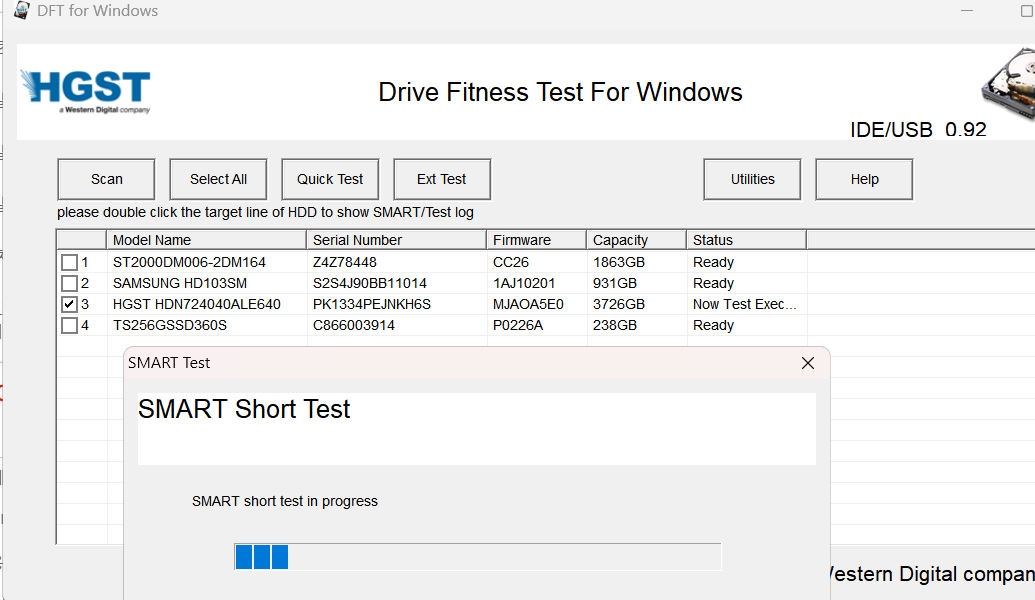Click capacity value 3726GB
The width and height of the screenshot is (1035, 600).
tap(618, 304)
